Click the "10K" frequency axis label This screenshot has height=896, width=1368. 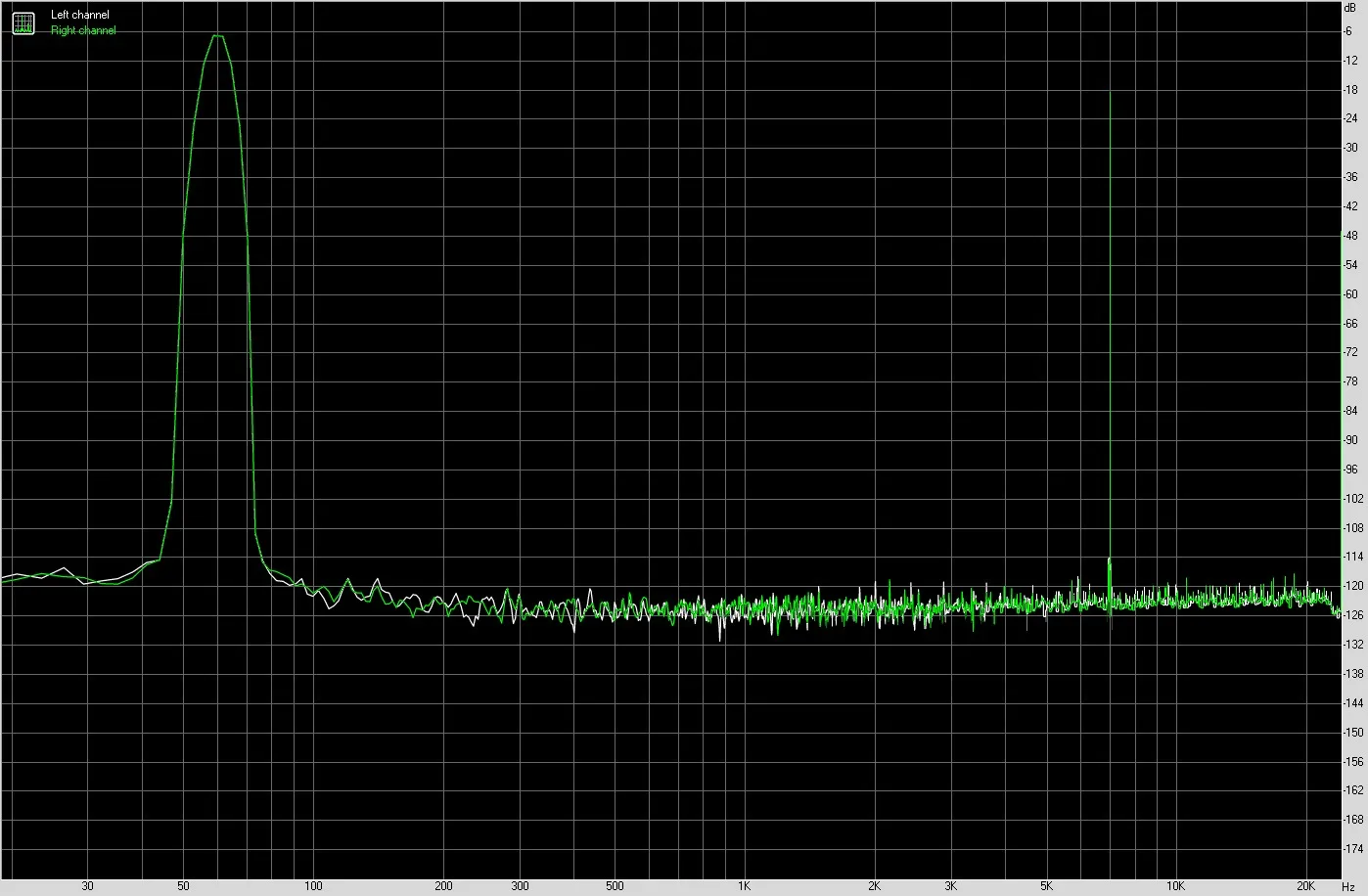(1176, 886)
